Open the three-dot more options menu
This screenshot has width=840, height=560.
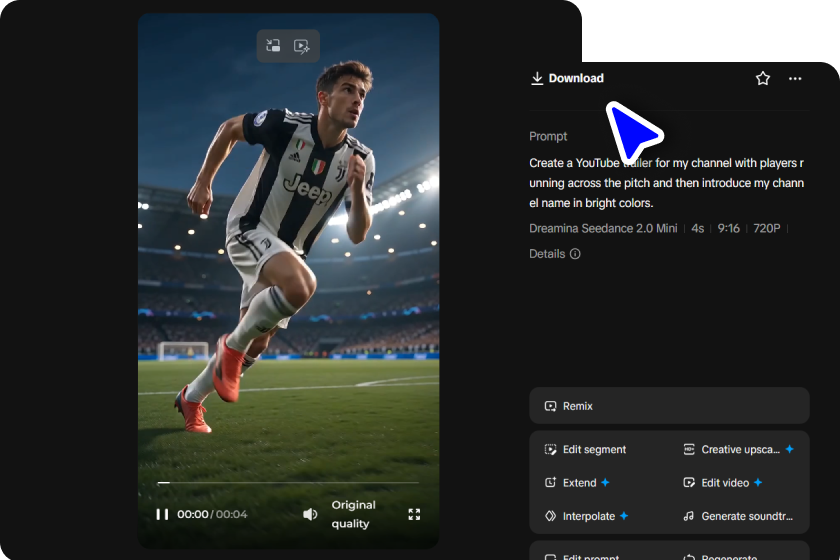[795, 79]
